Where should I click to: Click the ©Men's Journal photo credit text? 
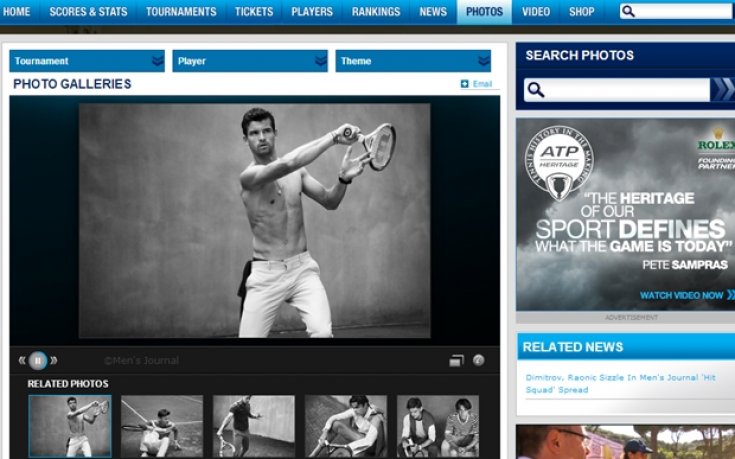click(141, 361)
